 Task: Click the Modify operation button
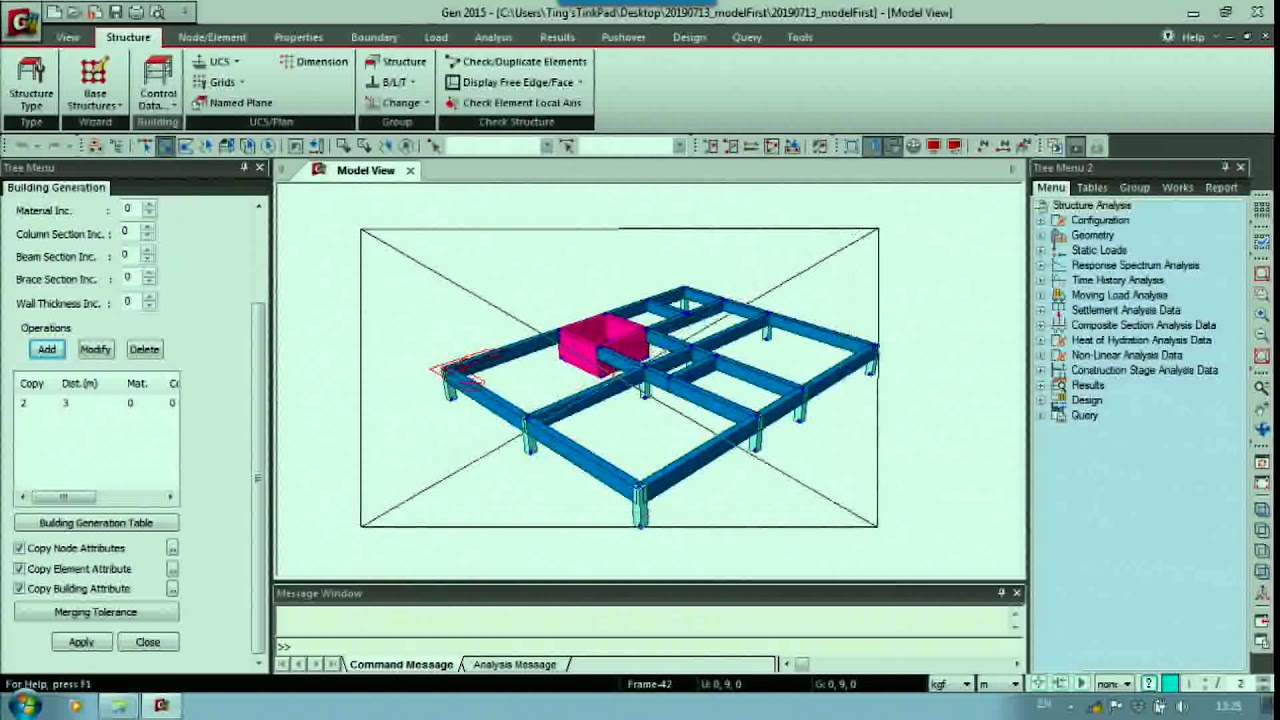pyautogui.click(x=95, y=349)
